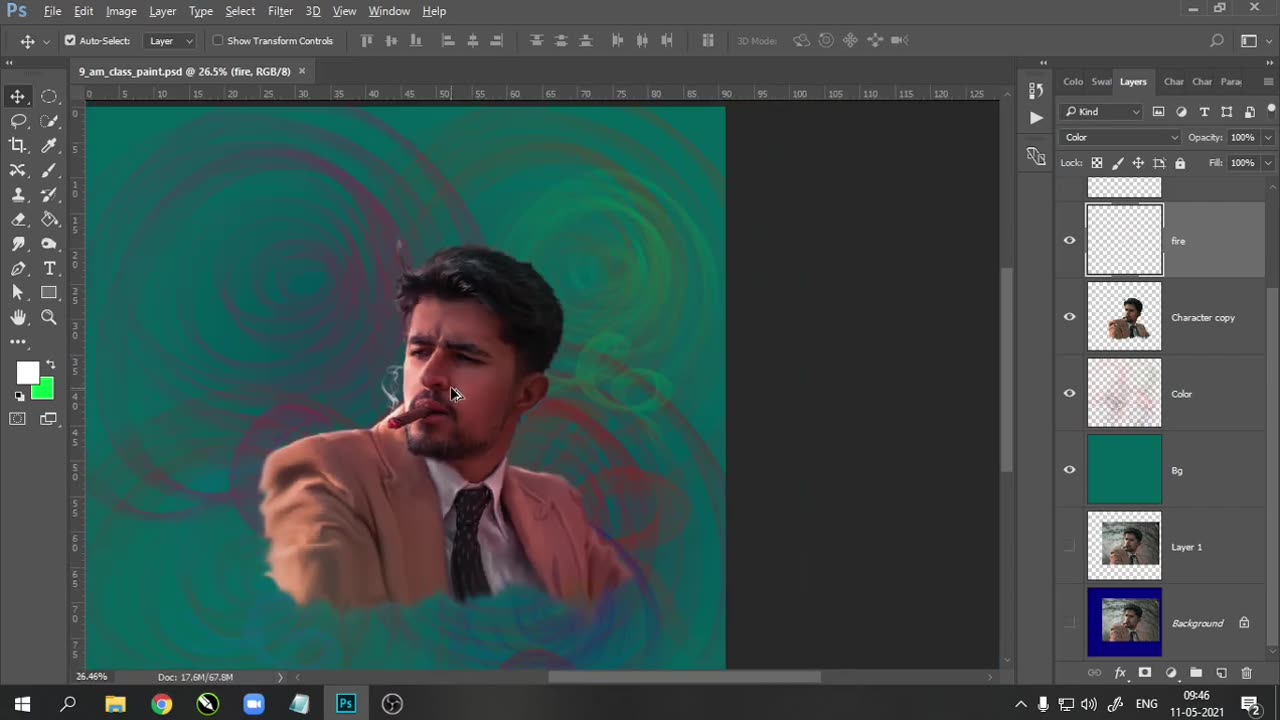The height and width of the screenshot is (720, 1280).
Task: Select the 9_am_class_paint.psd document tab
Action: (x=185, y=71)
